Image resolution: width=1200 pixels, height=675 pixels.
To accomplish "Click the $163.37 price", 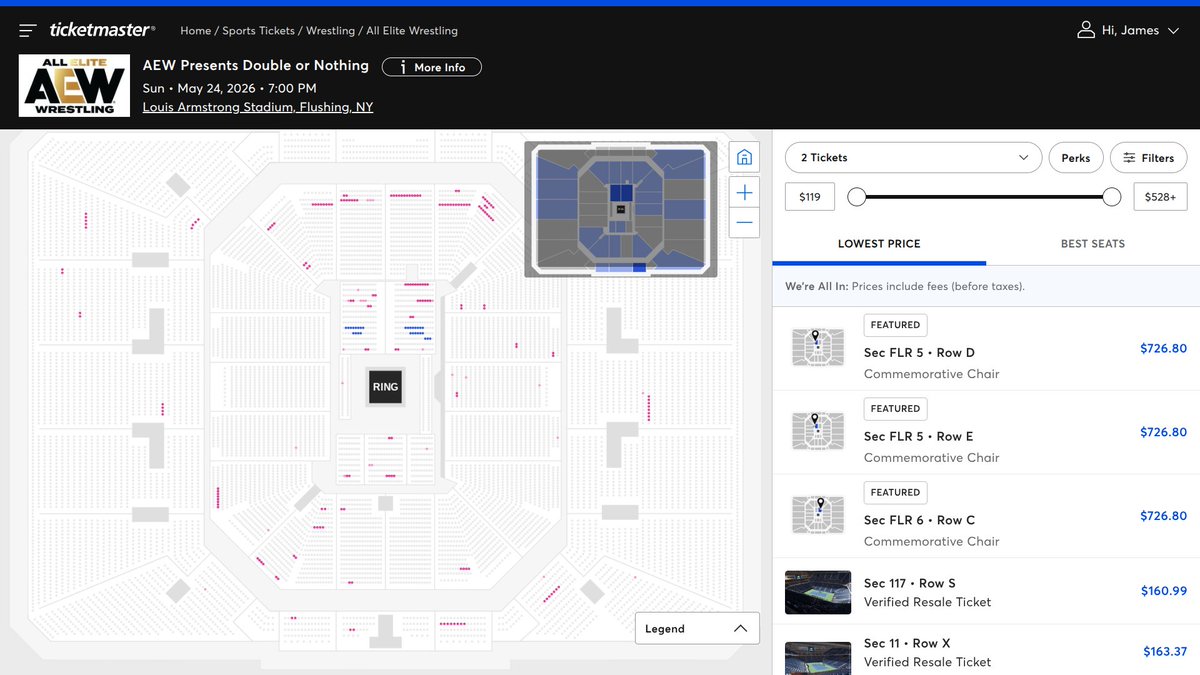I will pyautogui.click(x=1165, y=652).
